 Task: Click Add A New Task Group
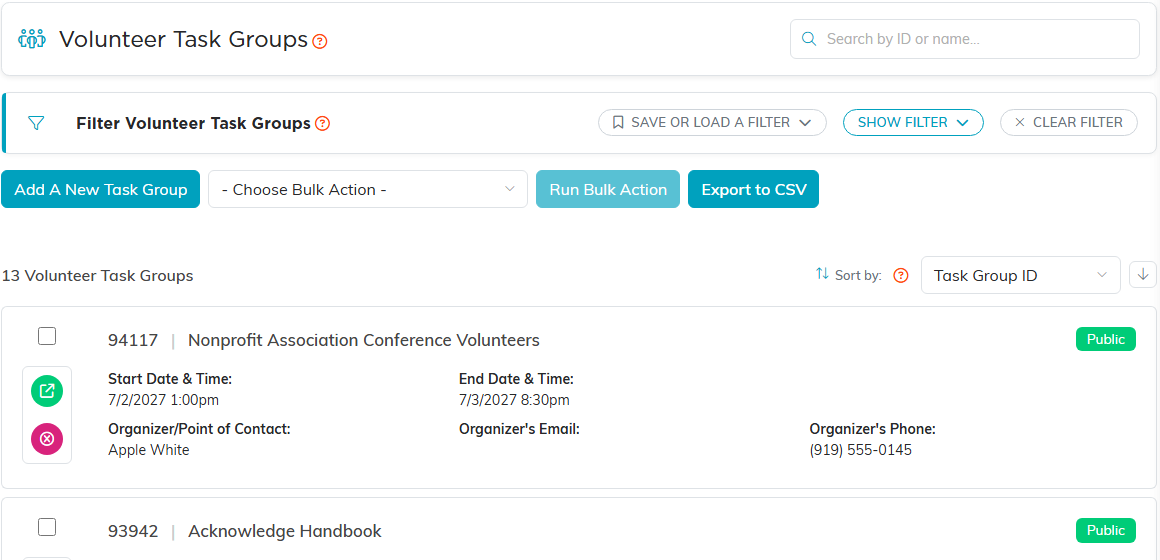click(101, 189)
